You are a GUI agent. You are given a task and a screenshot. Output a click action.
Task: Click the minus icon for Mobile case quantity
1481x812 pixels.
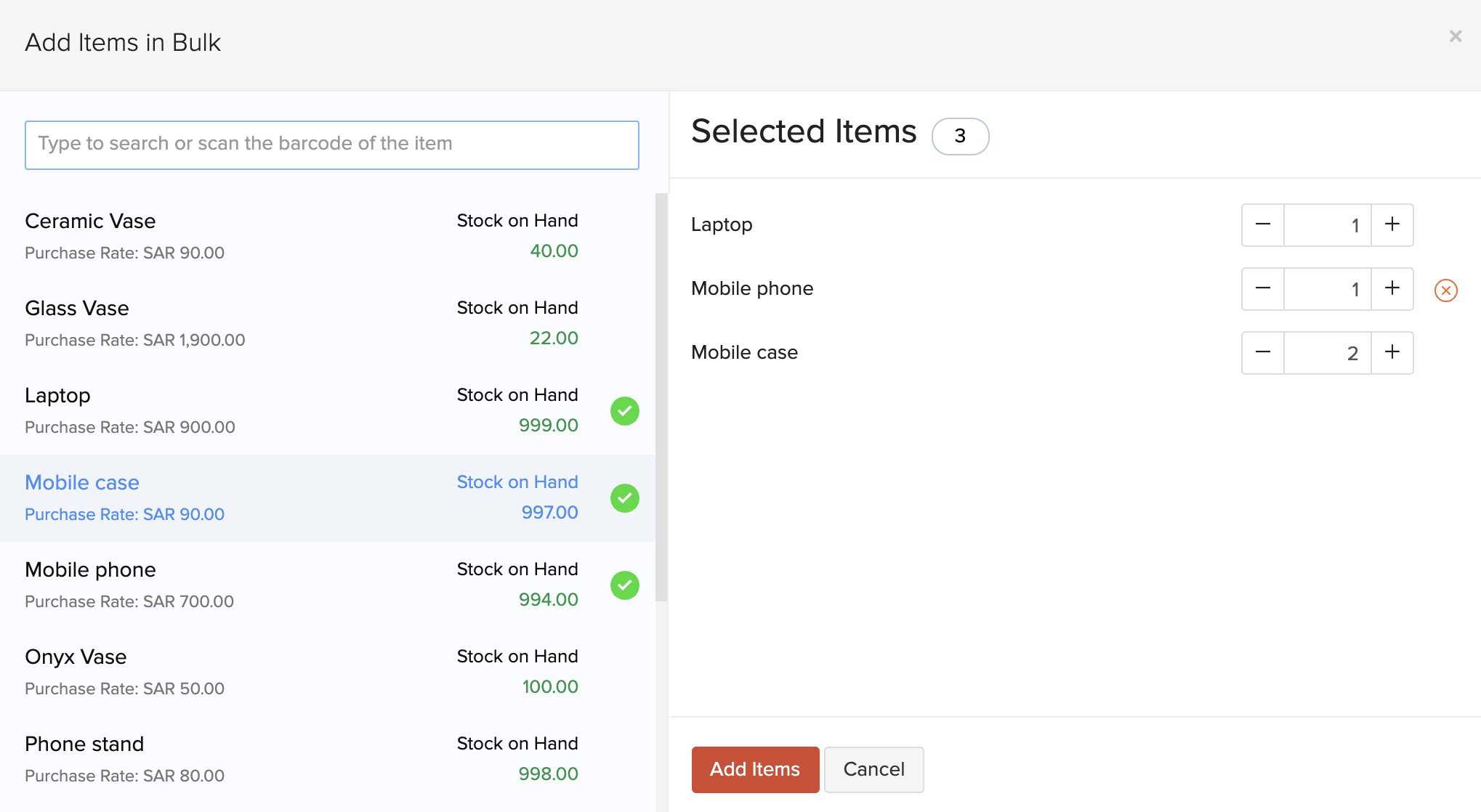(1262, 352)
